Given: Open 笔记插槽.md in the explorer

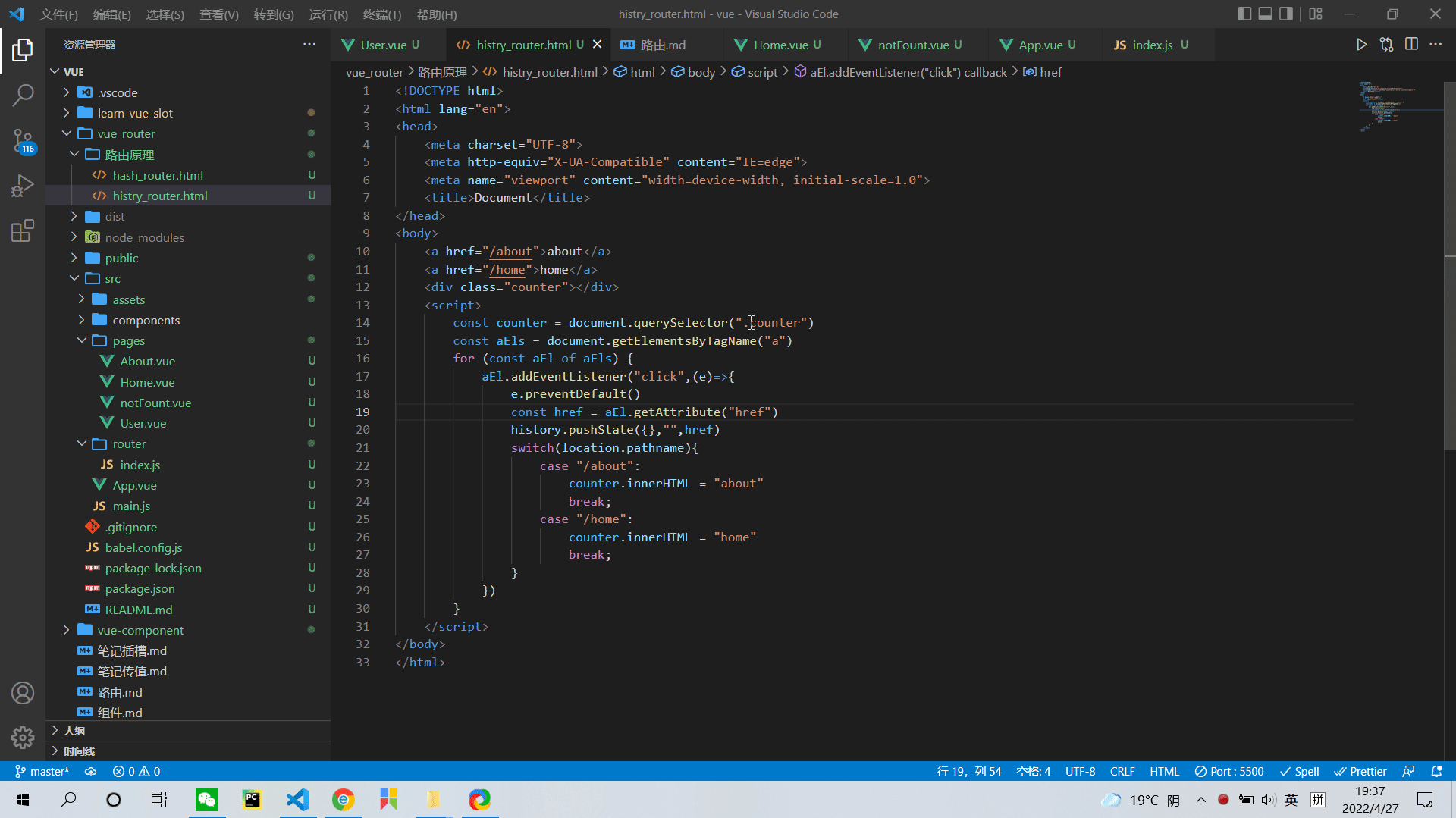Looking at the screenshot, I should pos(132,650).
